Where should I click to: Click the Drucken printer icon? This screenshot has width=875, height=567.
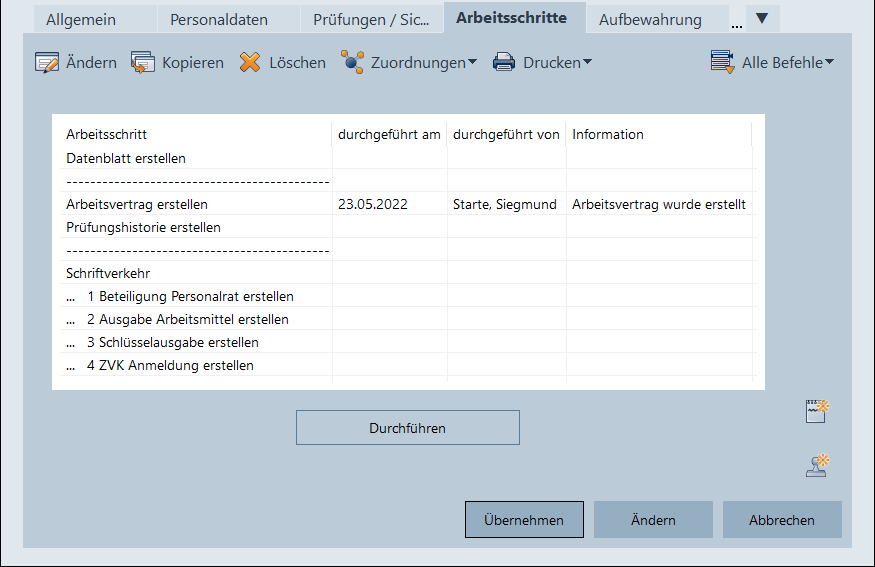coord(504,63)
